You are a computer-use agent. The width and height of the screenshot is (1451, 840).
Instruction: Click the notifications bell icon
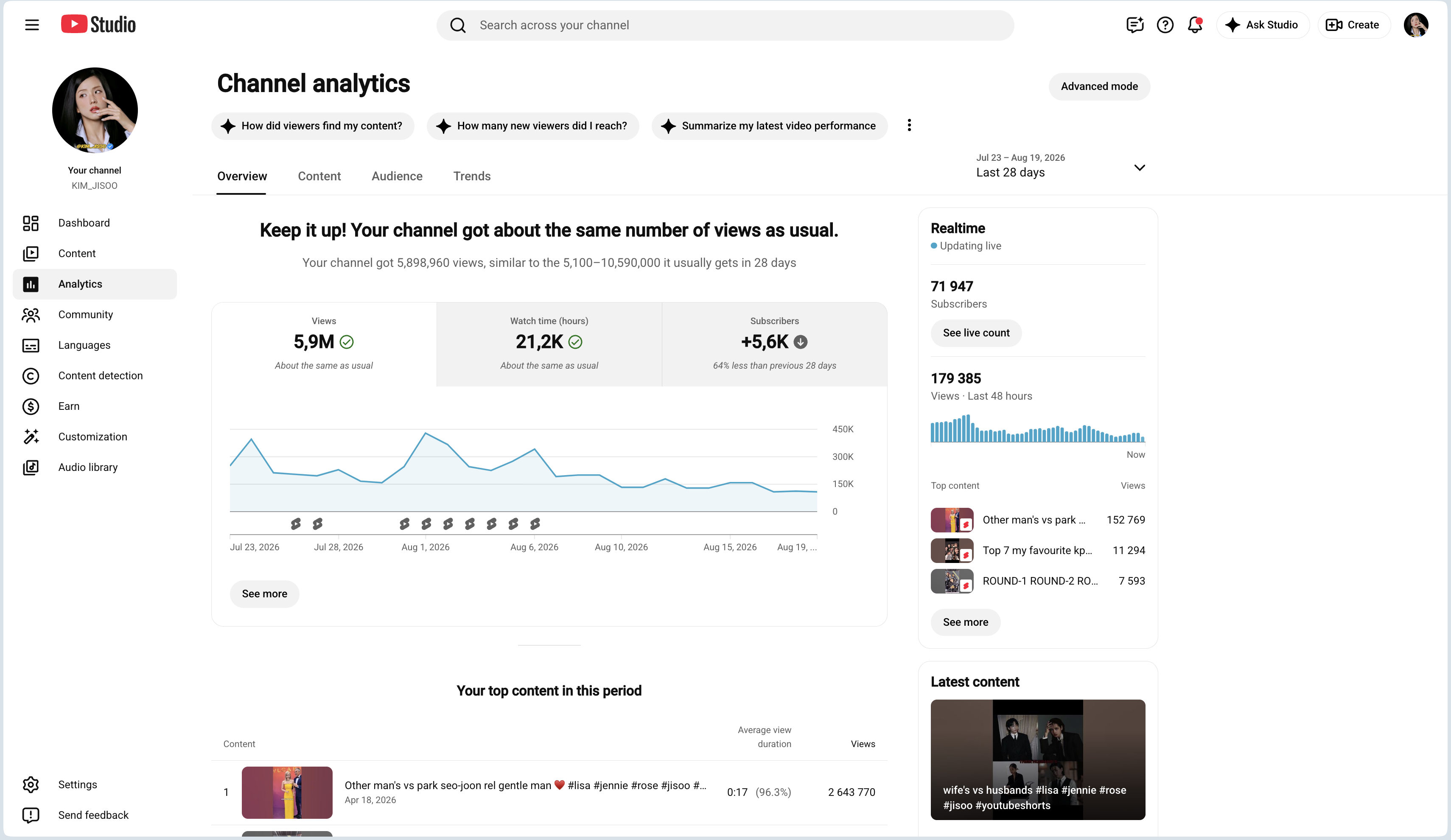point(1195,25)
